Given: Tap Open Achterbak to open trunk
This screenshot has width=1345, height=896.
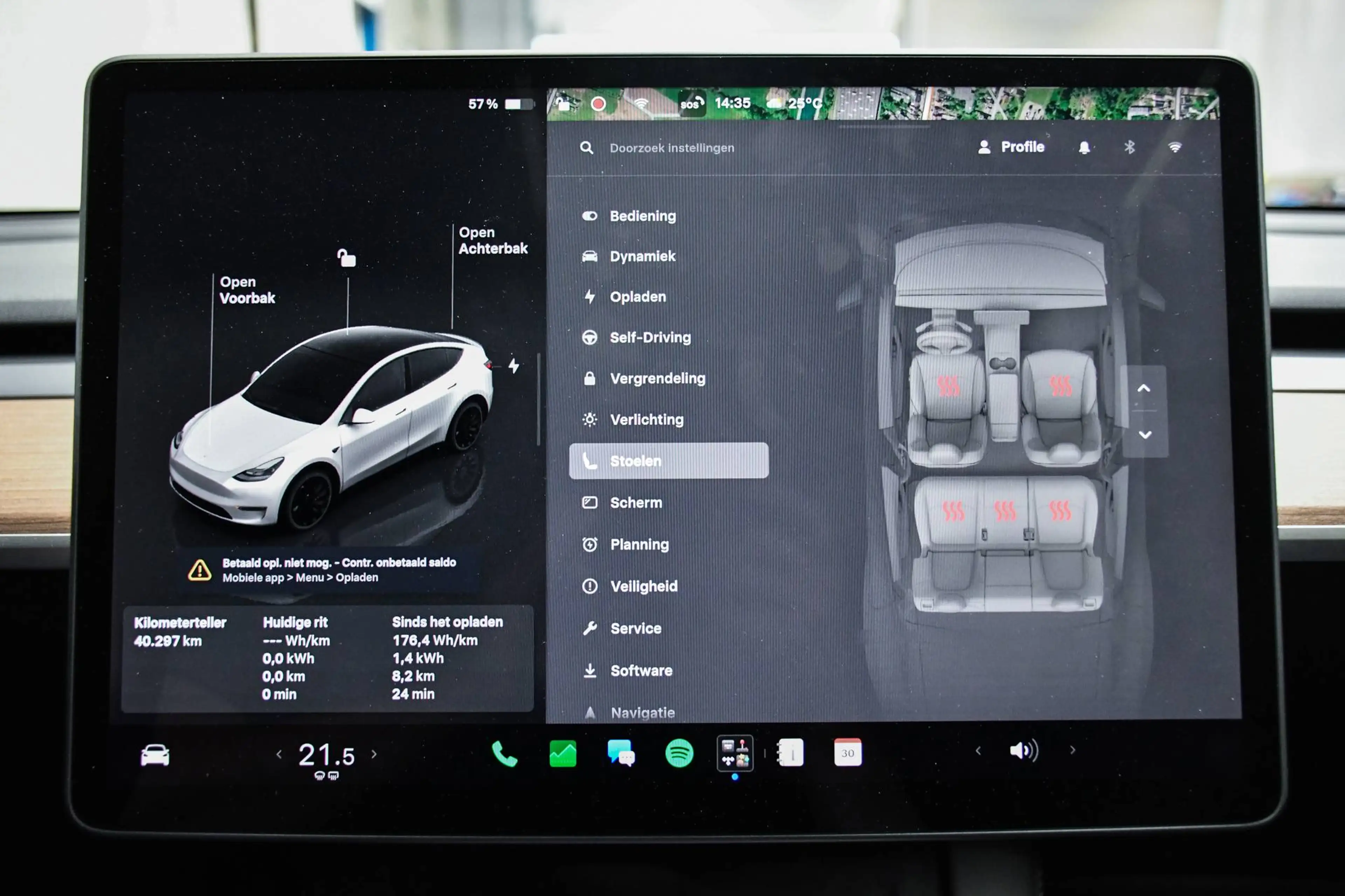Looking at the screenshot, I should [x=493, y=240].
